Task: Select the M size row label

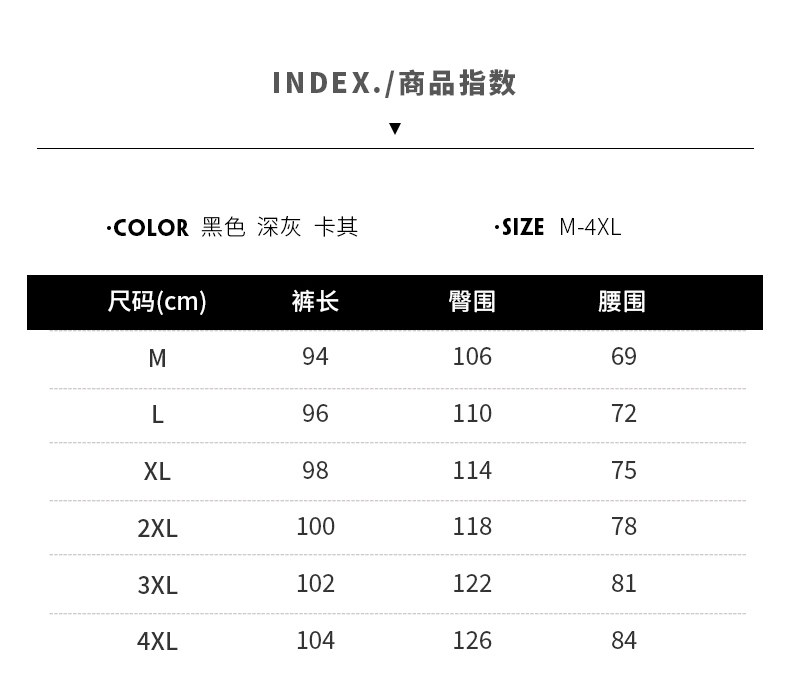Action: (x=157, y=358)
